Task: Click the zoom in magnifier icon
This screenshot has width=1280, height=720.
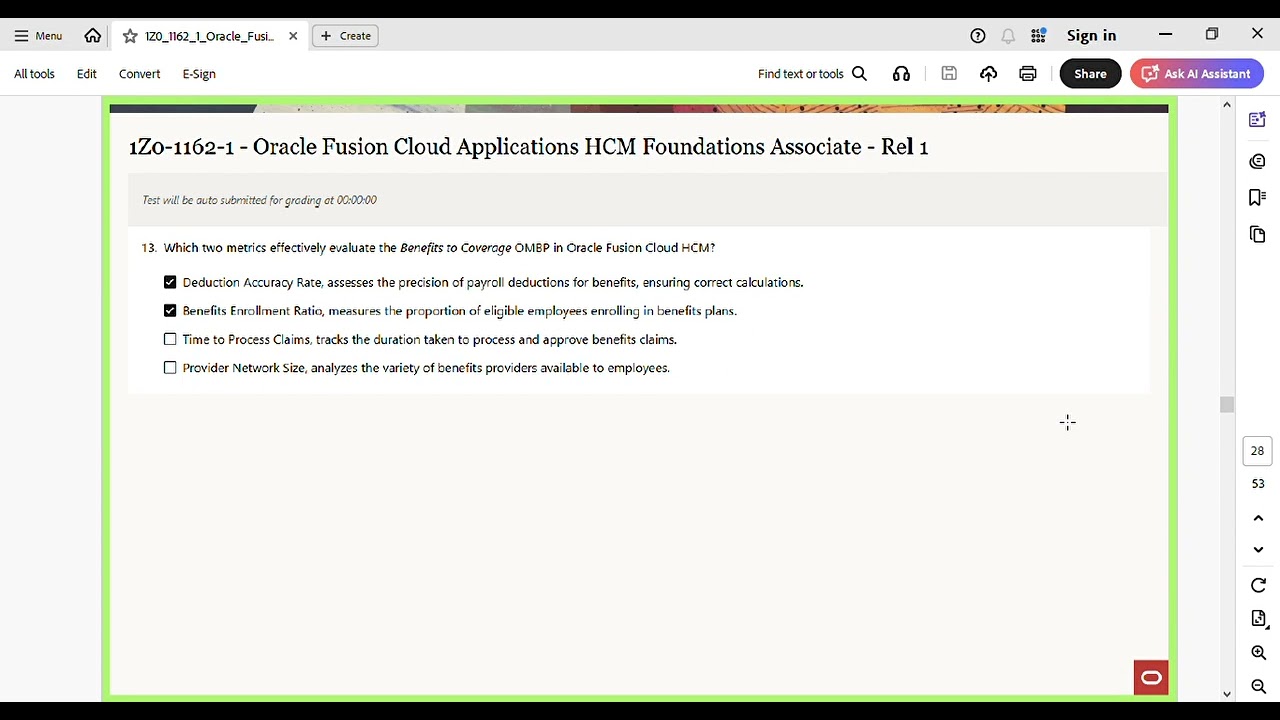Action: (1258, 653)
